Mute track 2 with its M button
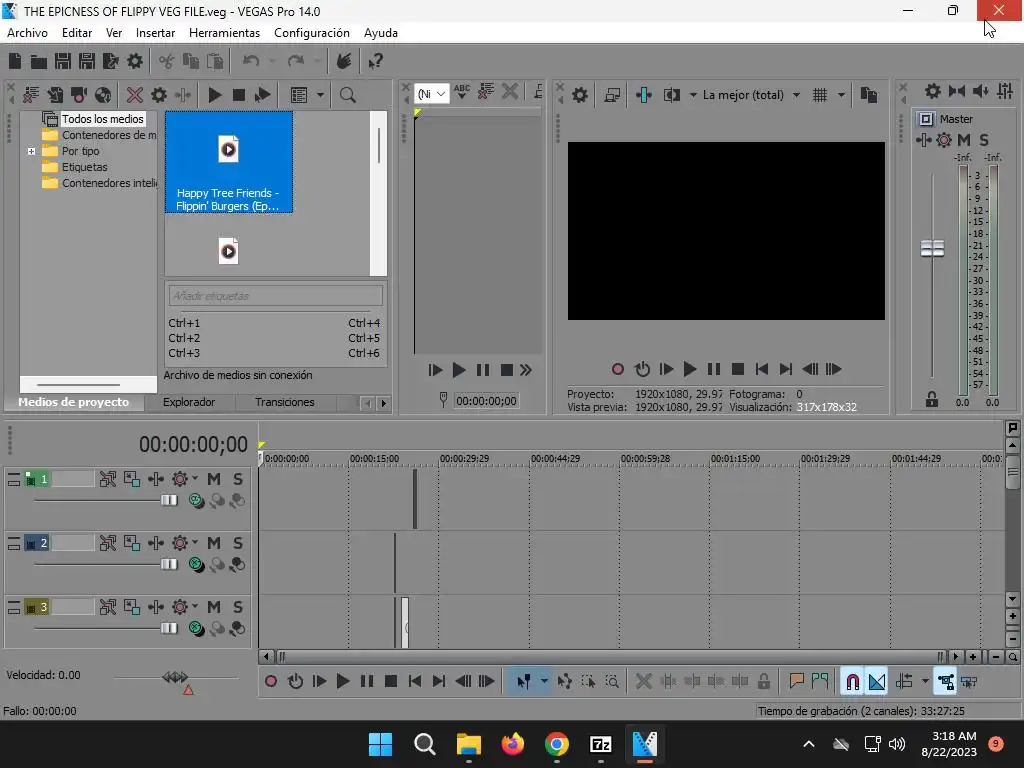Image resolution: width=1024 pixels, height=768 pixels. click(214, 543)
